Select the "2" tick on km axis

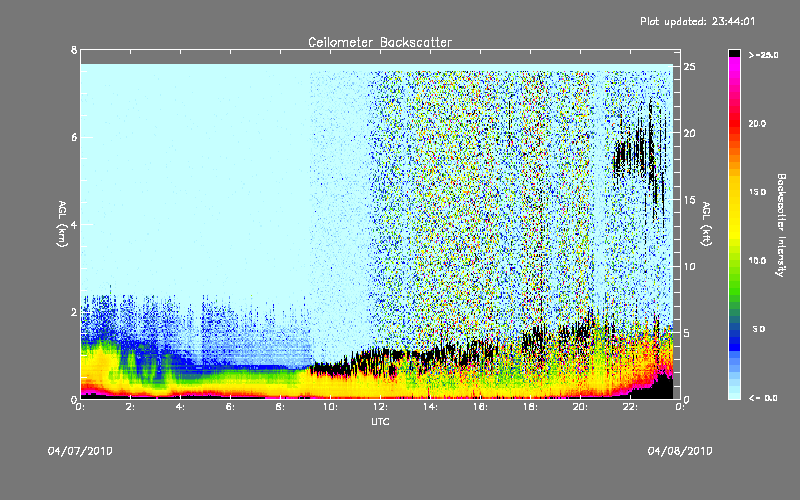click(74, 312)
